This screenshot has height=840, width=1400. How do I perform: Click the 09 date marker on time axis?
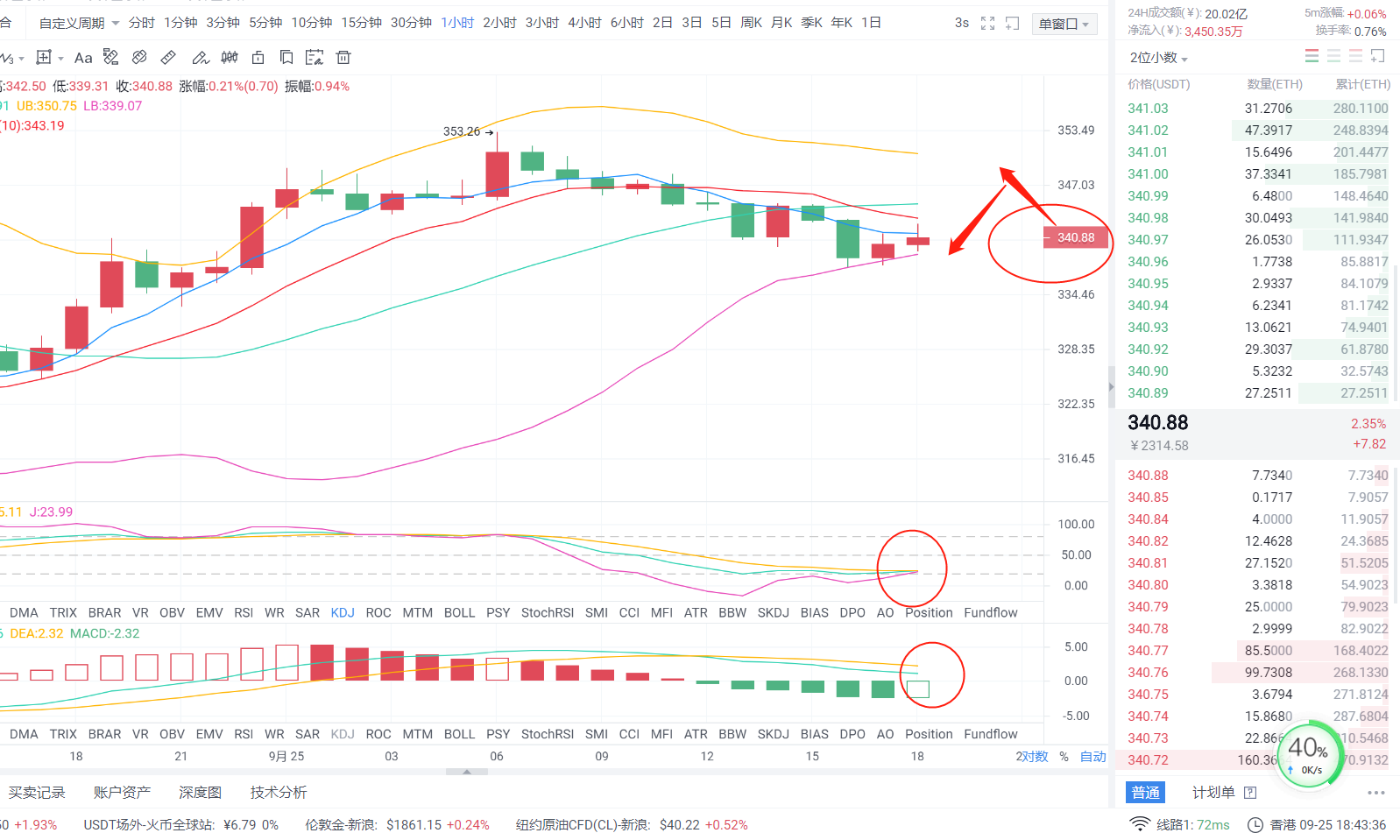pyautogui.click(x=602, y=756)
